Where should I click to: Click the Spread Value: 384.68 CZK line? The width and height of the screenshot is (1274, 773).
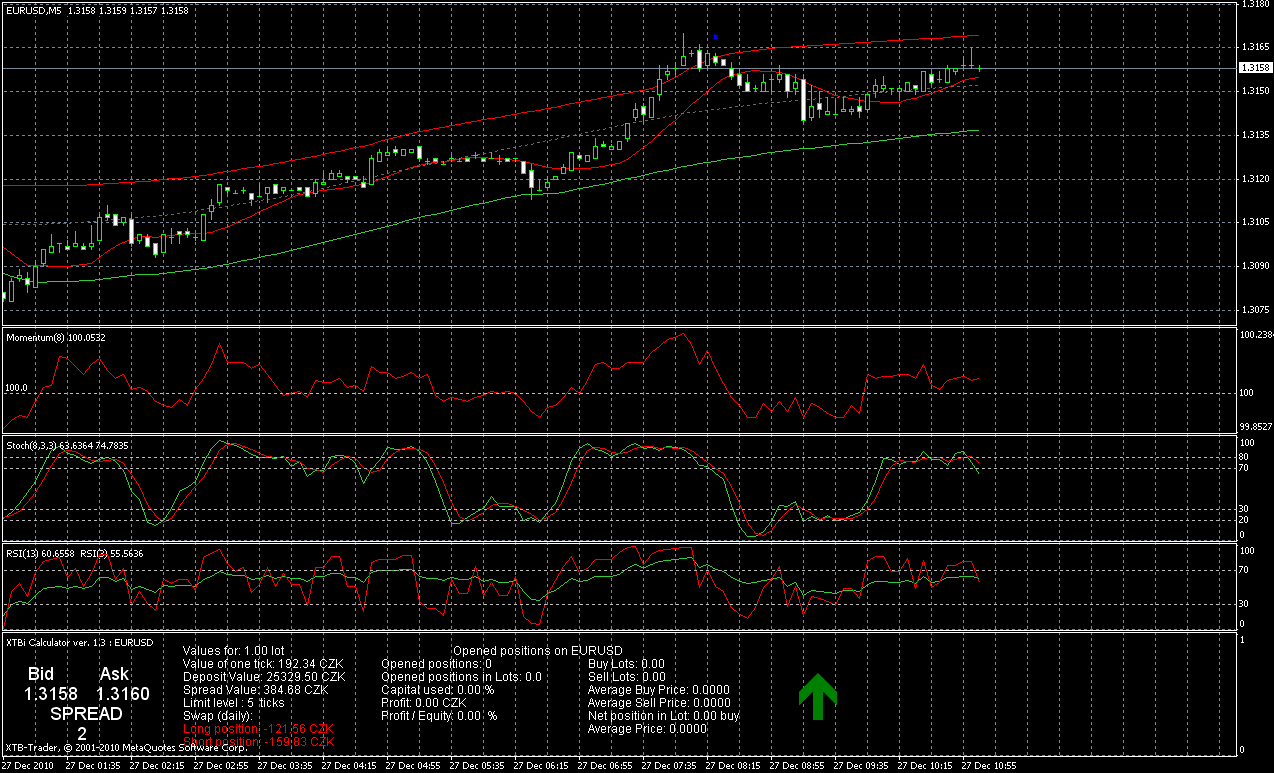[256, 690]
